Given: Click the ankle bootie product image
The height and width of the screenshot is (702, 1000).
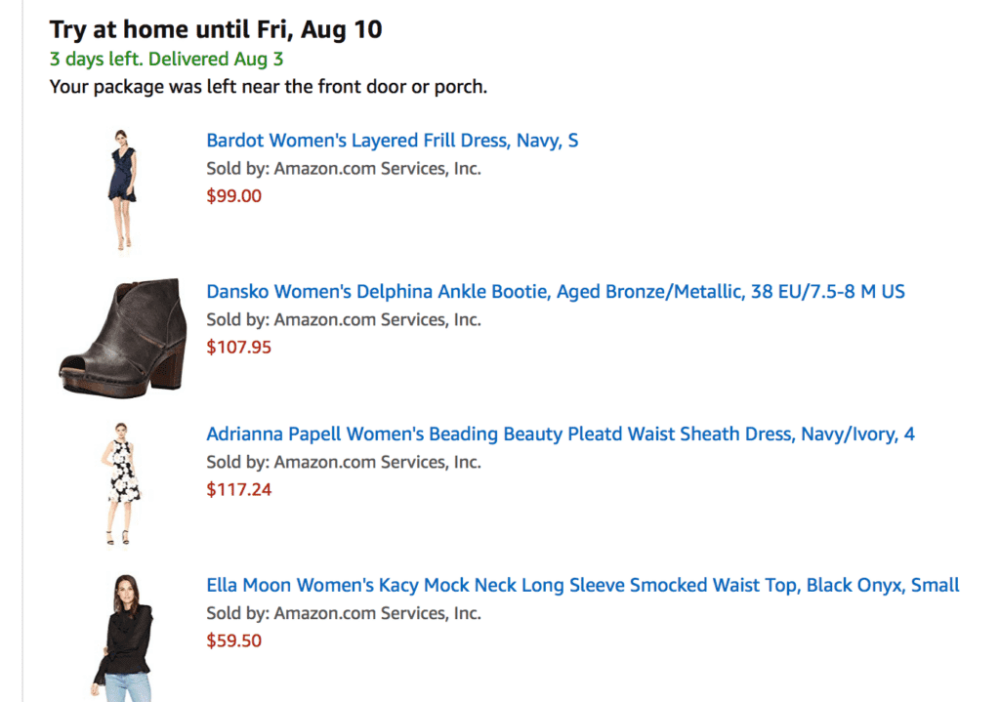Looking at the screenshot, I should pos(121,334).
